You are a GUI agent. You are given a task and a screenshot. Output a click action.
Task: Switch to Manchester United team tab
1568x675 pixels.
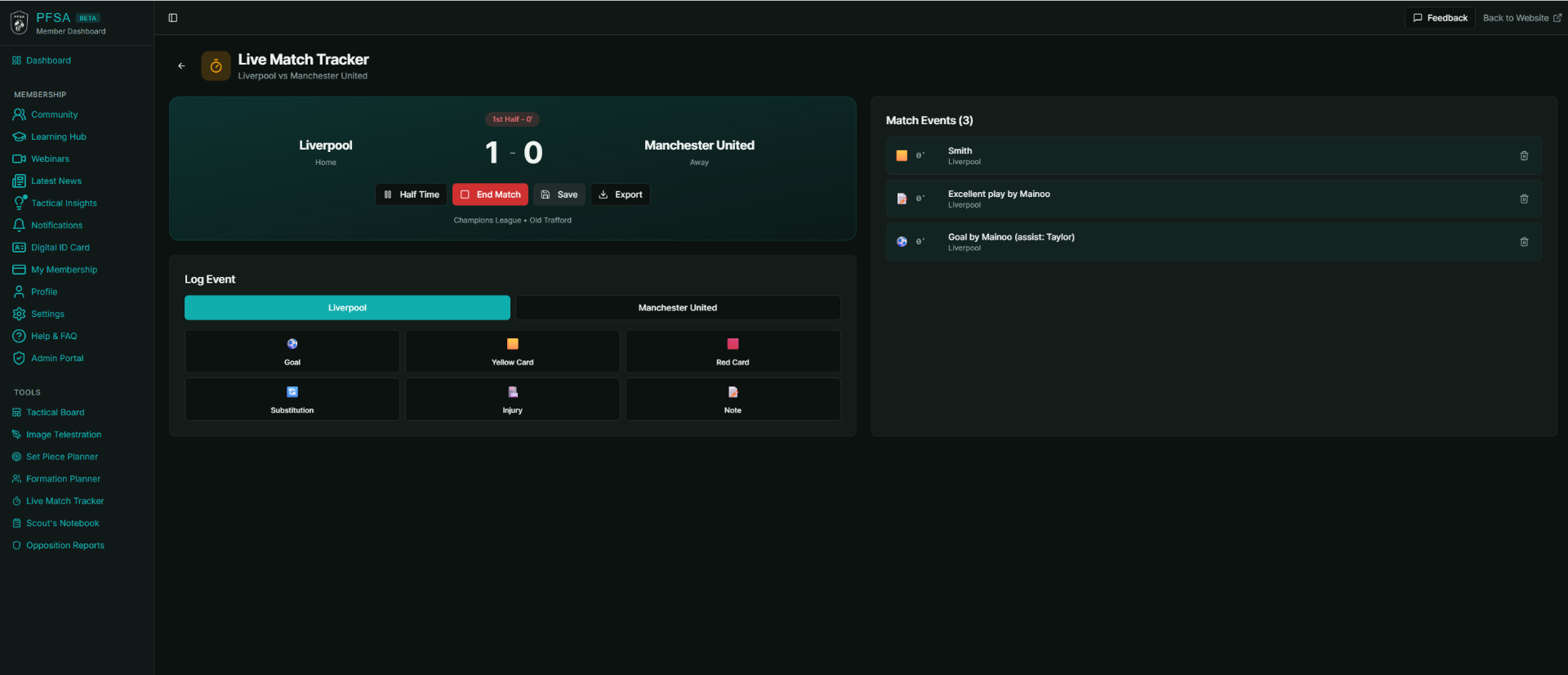pos(678,308)
